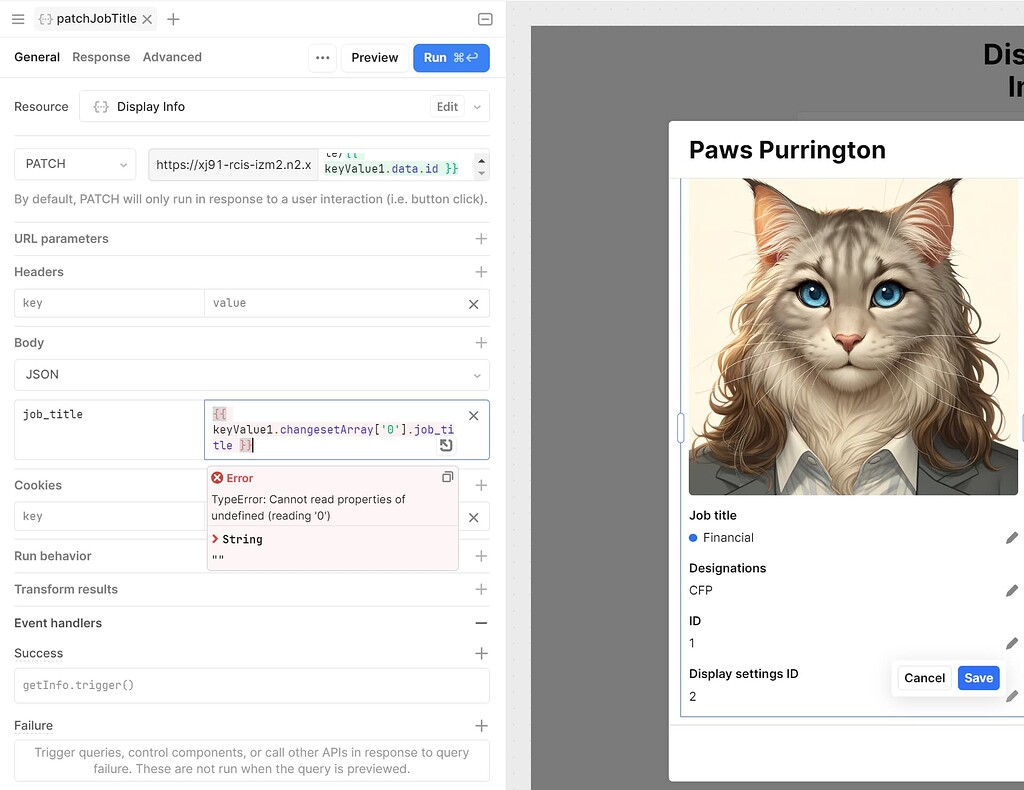
Task: Add a new header row
Action: click(481, 272)
